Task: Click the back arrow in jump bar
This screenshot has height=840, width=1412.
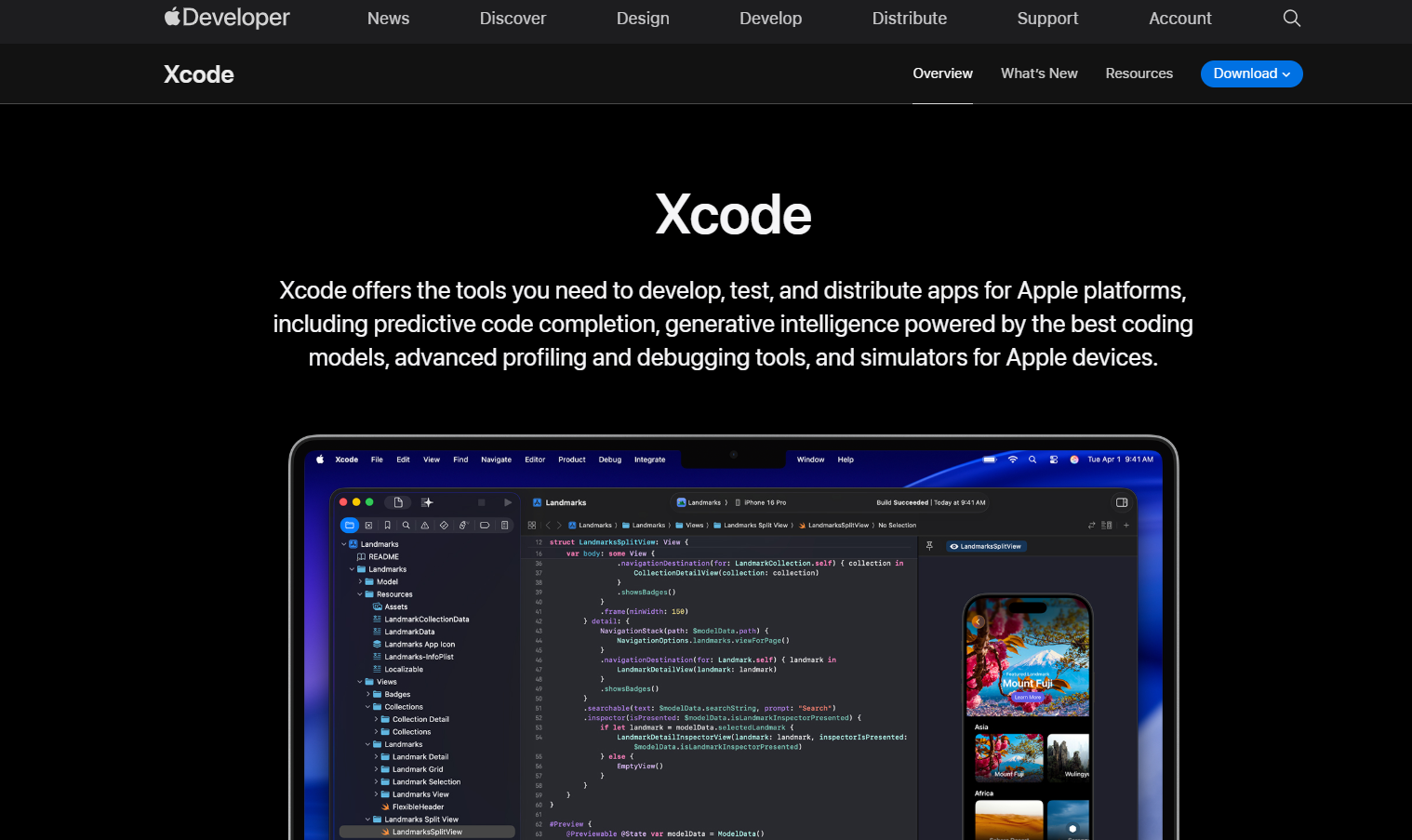Action: pyautogui.click(x=548, y=526)
